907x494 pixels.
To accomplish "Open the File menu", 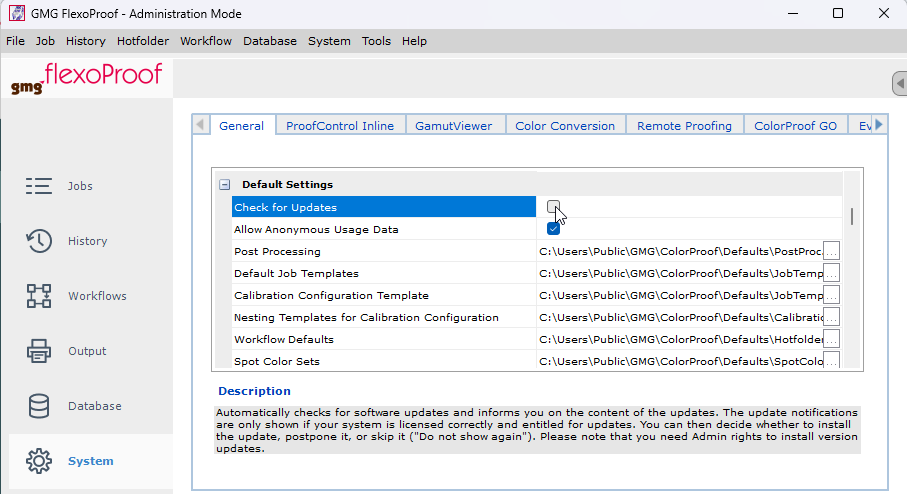I will tap(15, 41).
